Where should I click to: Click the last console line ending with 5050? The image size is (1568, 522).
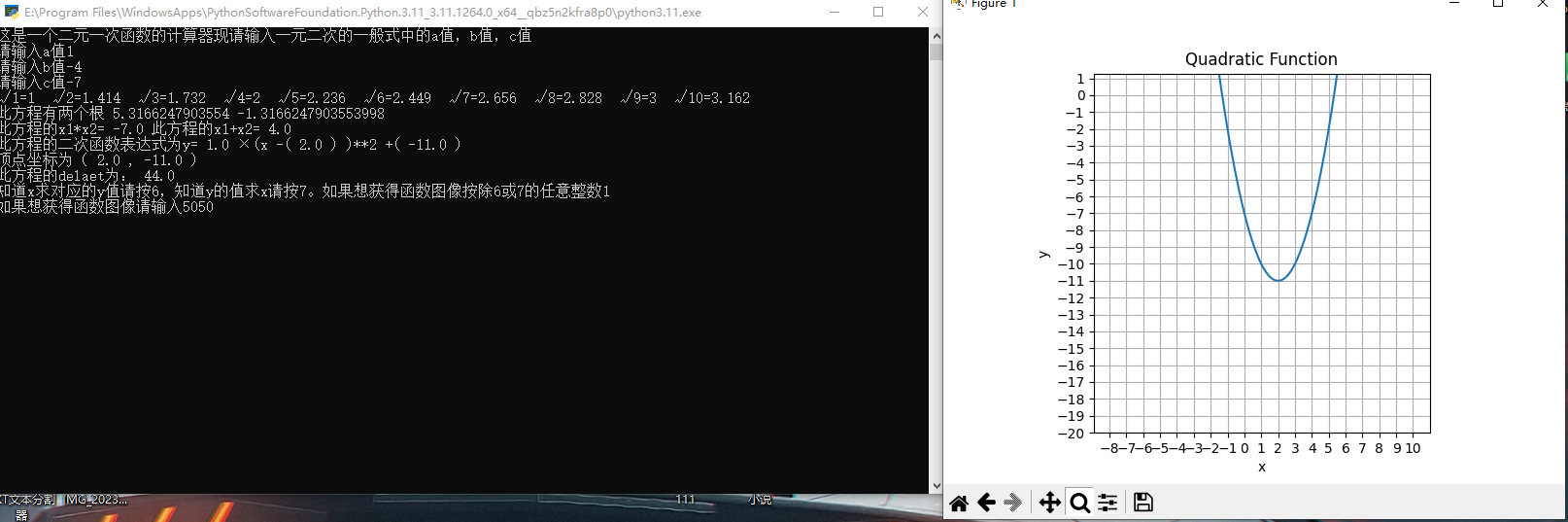coord(107,207)
